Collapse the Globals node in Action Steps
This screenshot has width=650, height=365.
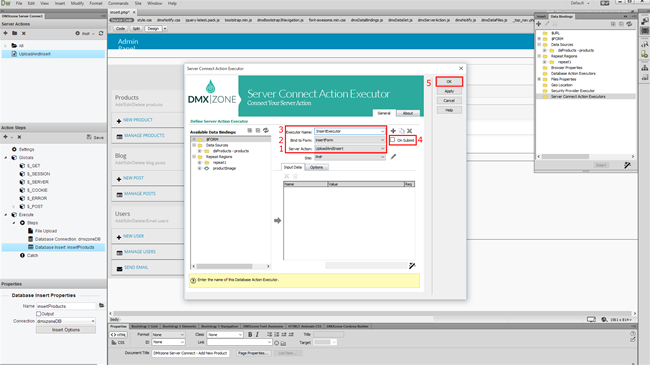(x=6, y=158)
